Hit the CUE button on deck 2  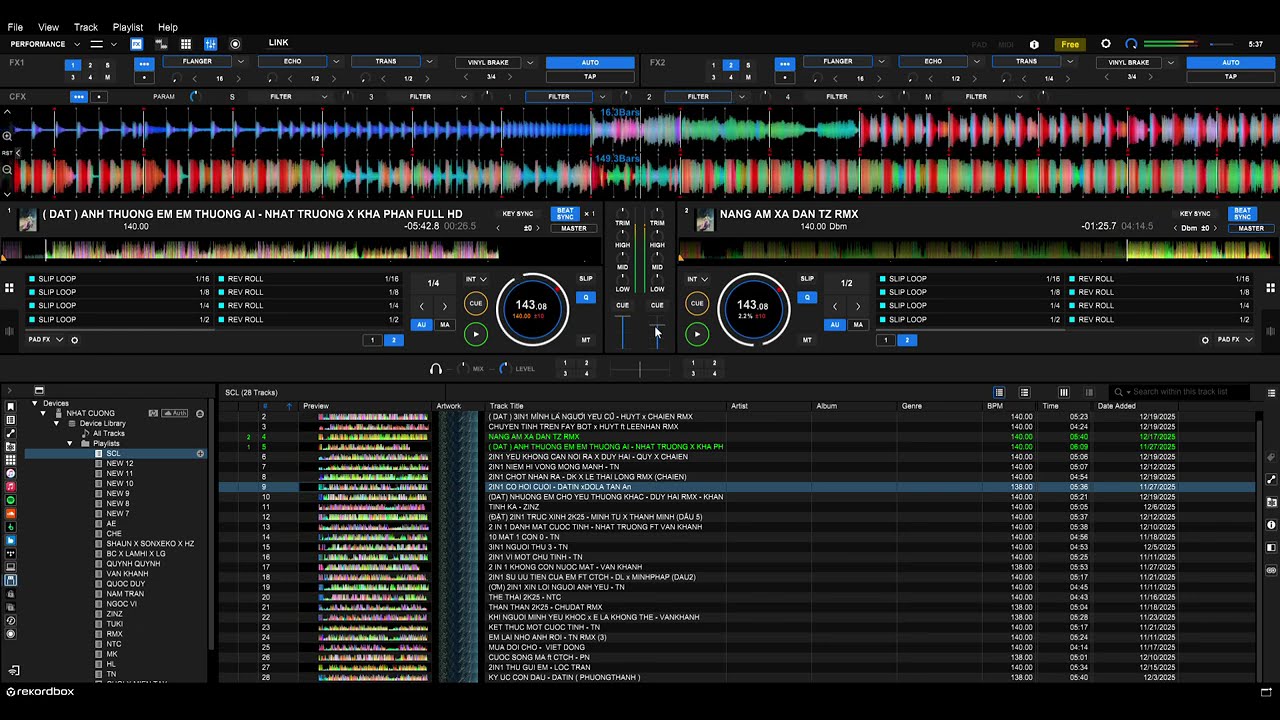[697, 304]
